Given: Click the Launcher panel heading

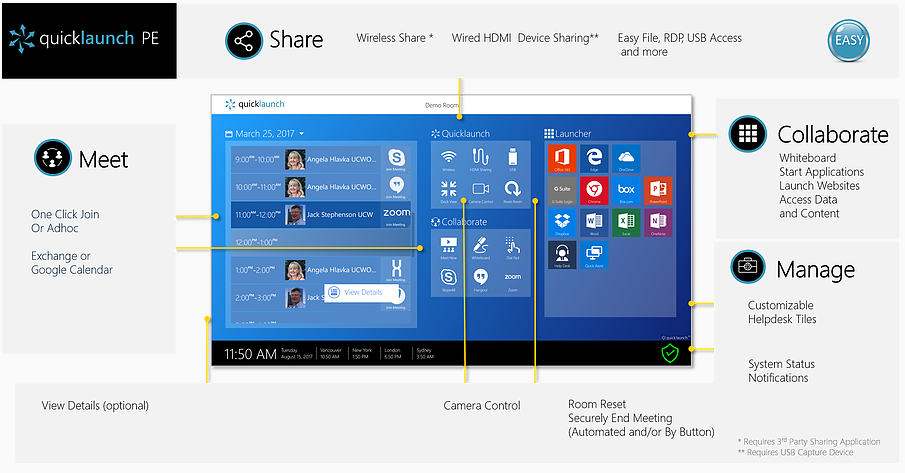Looking at the screenshot, I should click(568, 134).
